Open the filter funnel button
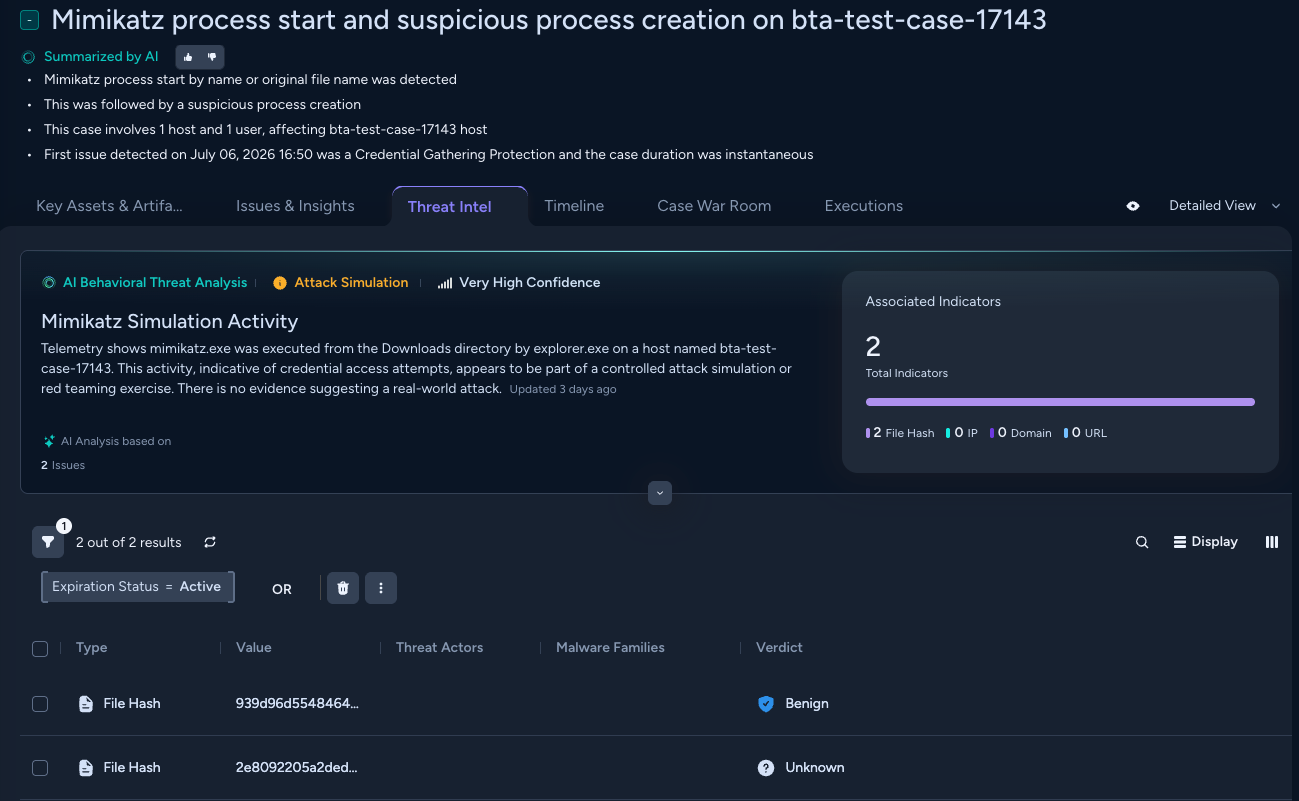This screenshot has height=801, width=1299. [48, 542]
